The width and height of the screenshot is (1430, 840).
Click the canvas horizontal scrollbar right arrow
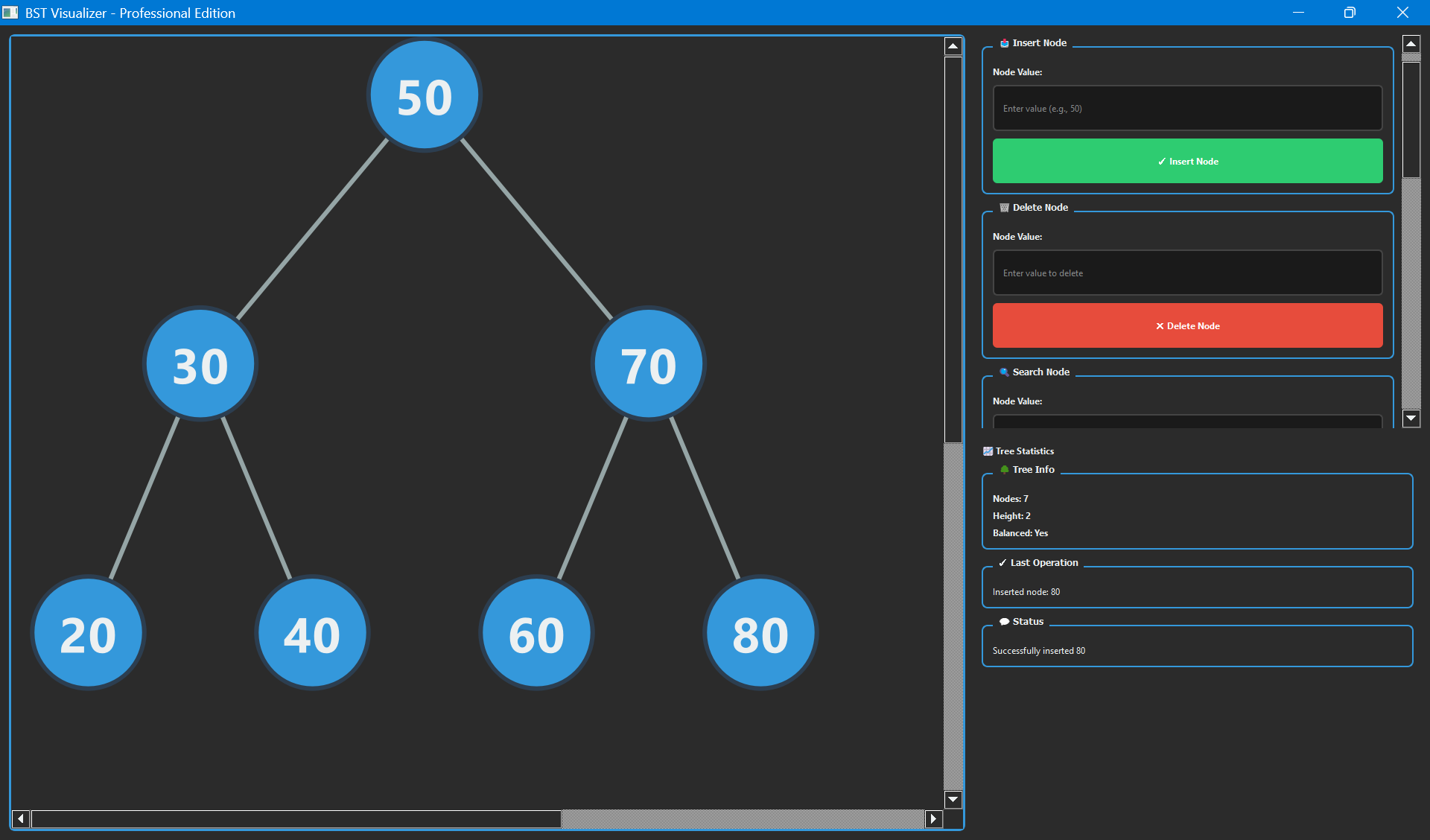coord(934,819)
